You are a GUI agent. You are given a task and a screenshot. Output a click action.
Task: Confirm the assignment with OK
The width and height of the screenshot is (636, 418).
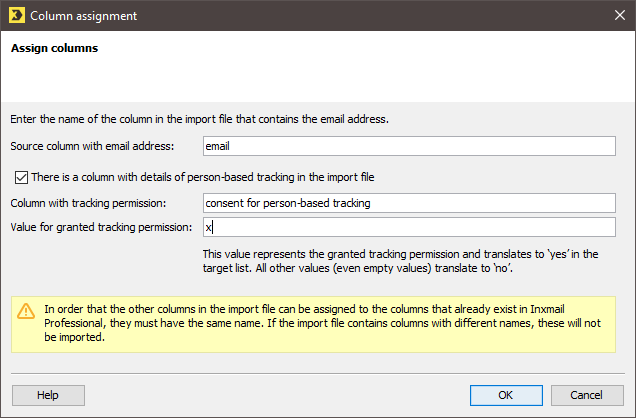[506, 395]
